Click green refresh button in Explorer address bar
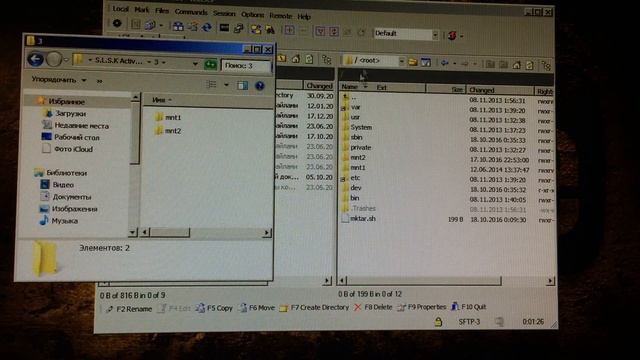Viewport: 640px width, 360px height. [x=211, y=64]
